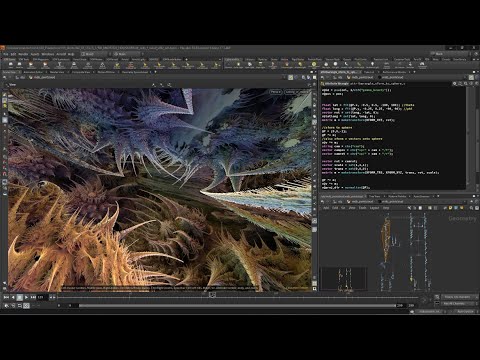The height and width of the screenshot is (360, 480).
Task: Play the animation forward
Action: tap(26, 297)
